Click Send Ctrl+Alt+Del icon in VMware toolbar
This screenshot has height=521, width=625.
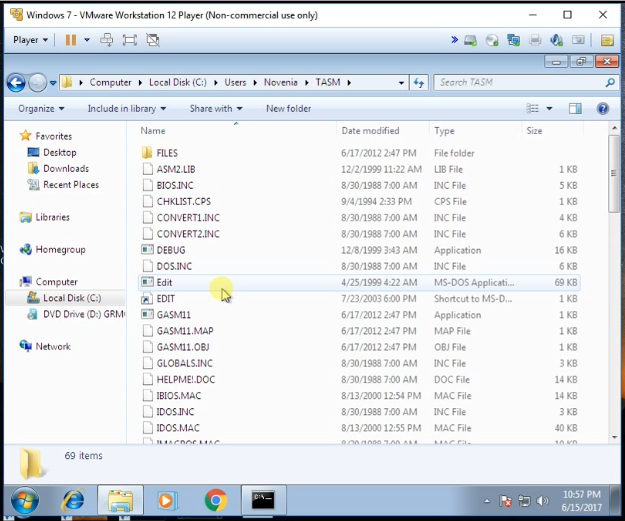coord(106,40)
